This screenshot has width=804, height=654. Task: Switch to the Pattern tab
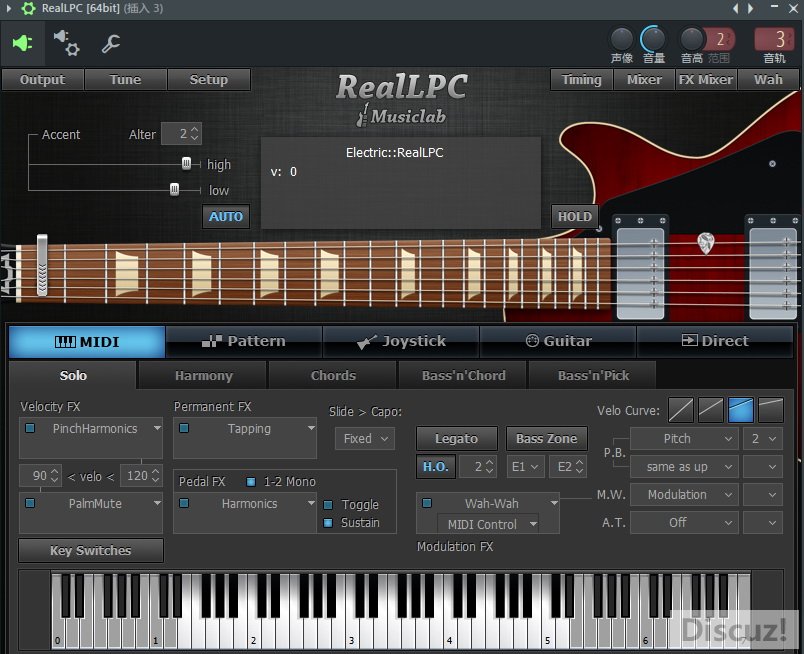click(243, 341)
